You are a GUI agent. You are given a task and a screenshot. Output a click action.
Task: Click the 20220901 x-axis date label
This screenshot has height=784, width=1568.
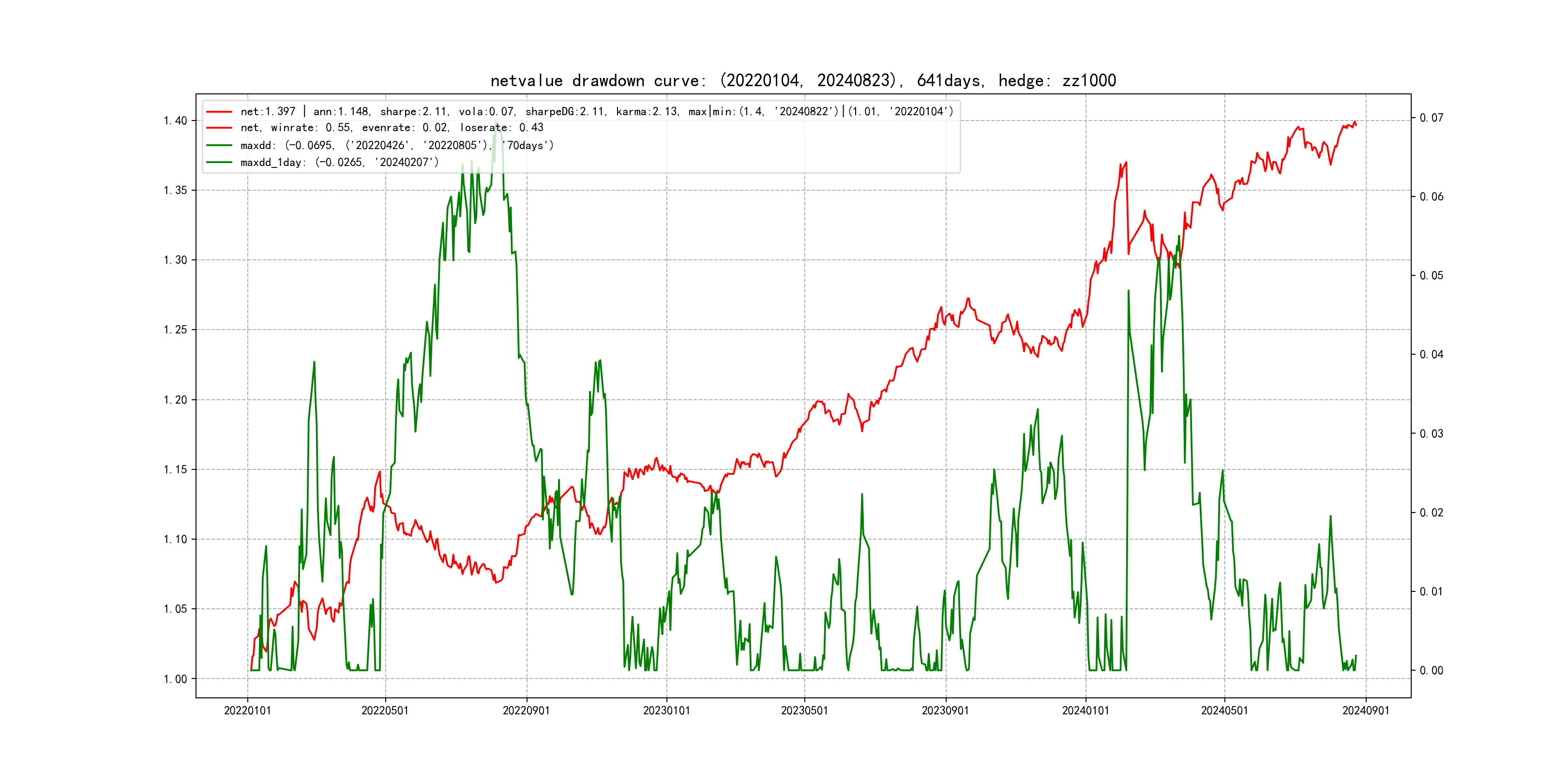[x=526, y=711]
